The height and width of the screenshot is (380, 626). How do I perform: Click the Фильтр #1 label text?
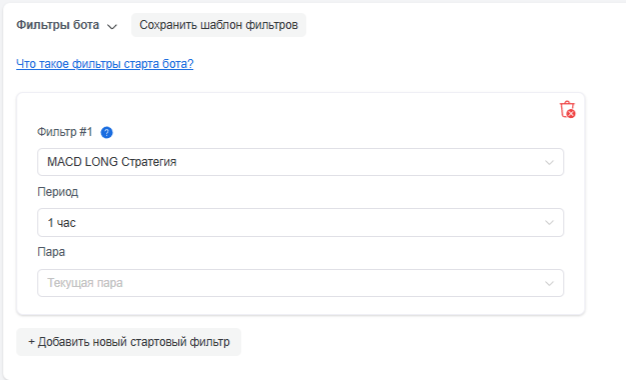[x=65, y=132]
